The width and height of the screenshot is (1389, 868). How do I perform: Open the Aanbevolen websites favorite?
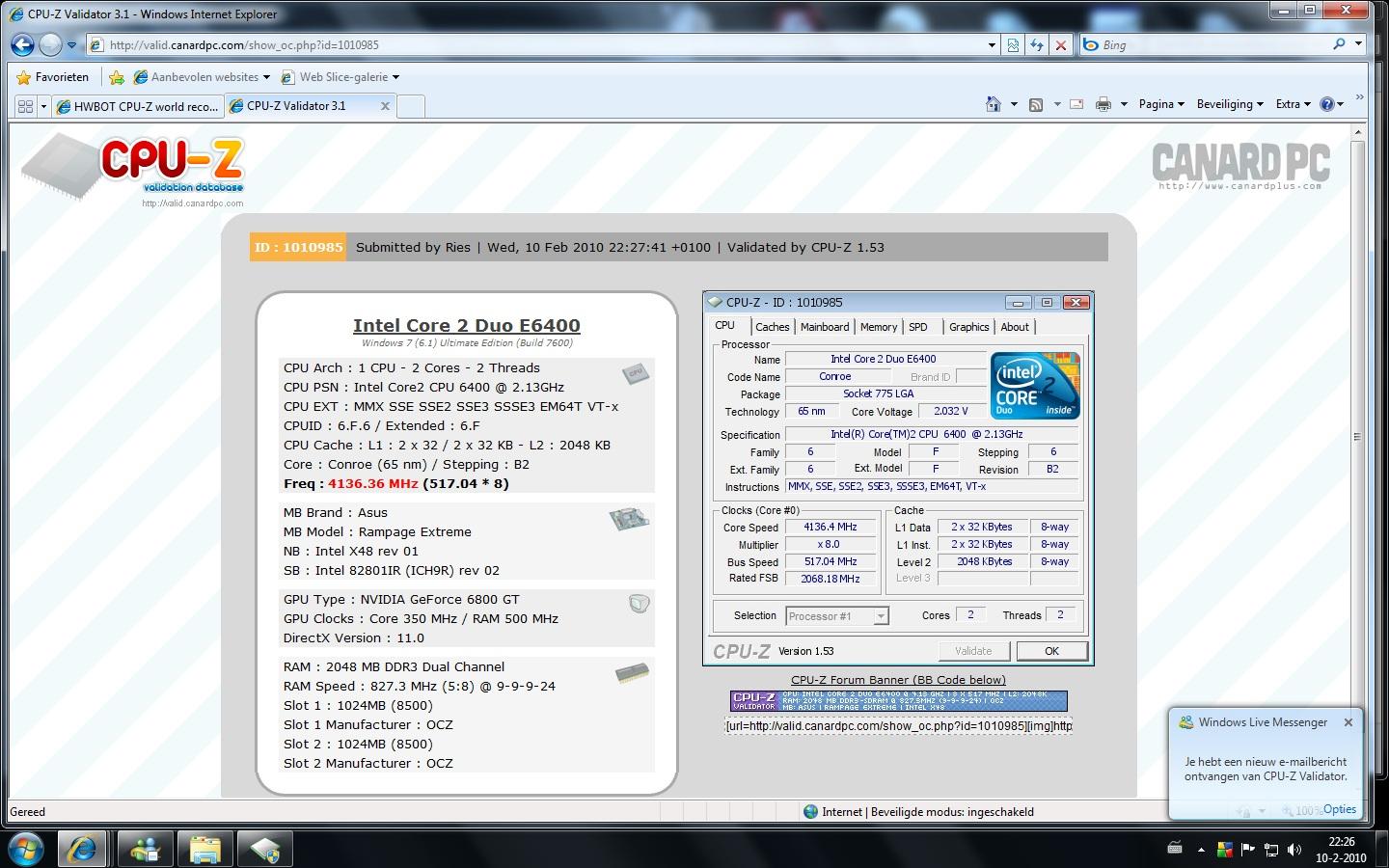[x=203, y=77]
